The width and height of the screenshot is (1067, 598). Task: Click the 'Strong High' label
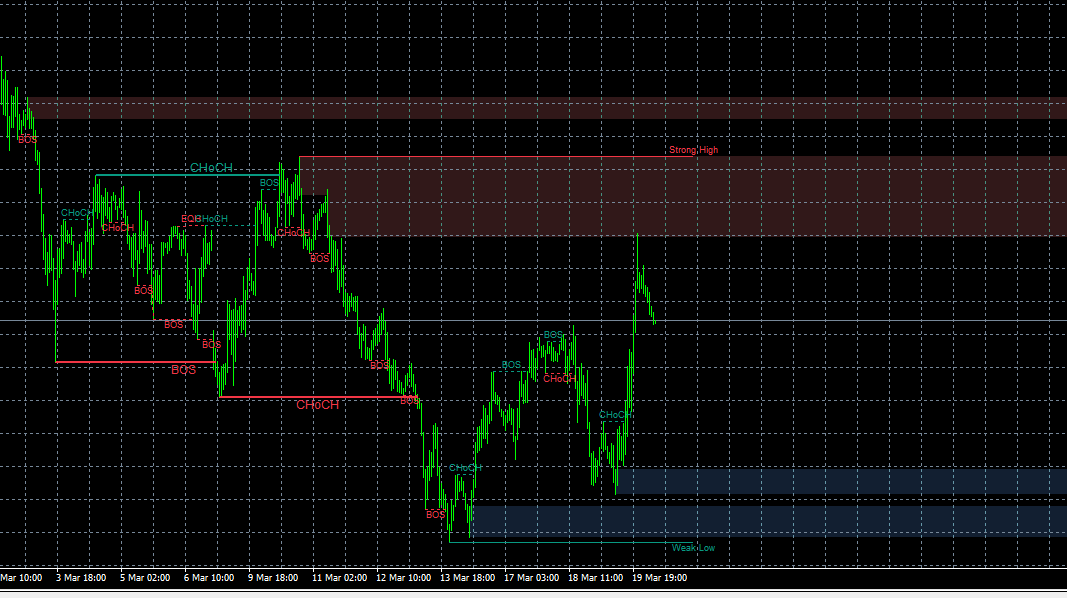point(693,150)
